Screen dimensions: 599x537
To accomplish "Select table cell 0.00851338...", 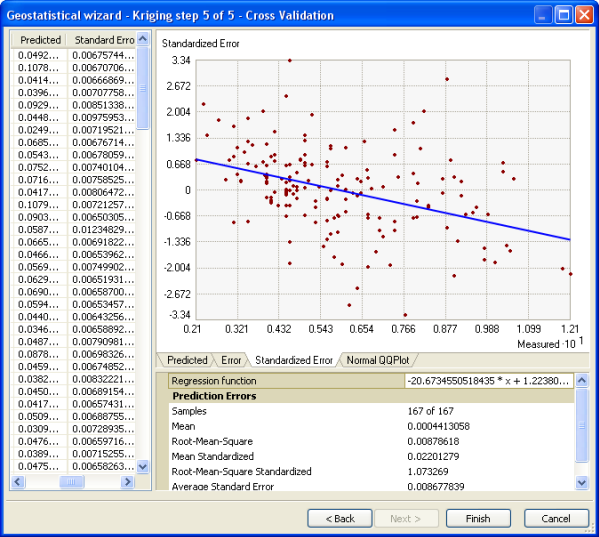I will [102, 105].
